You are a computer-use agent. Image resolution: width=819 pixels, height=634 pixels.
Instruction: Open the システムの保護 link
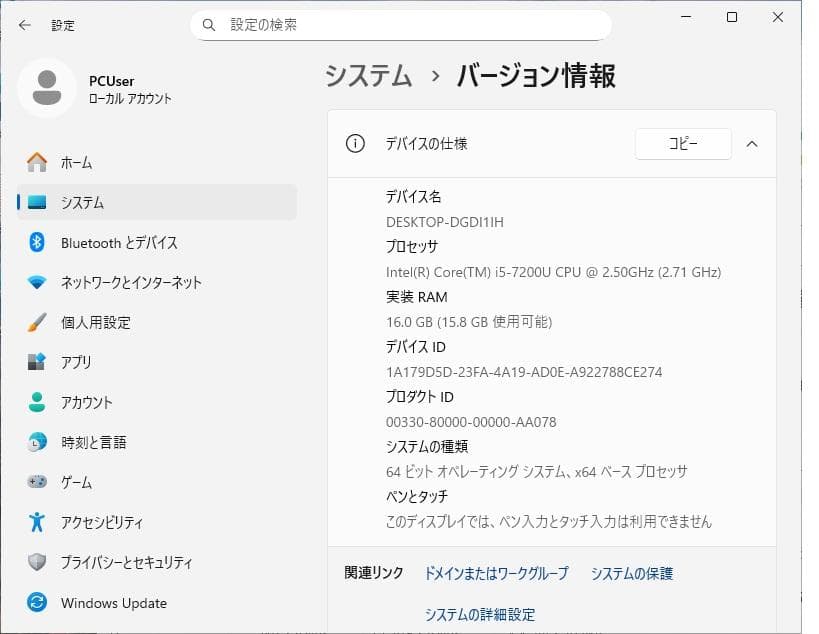(x=631, y=573)
